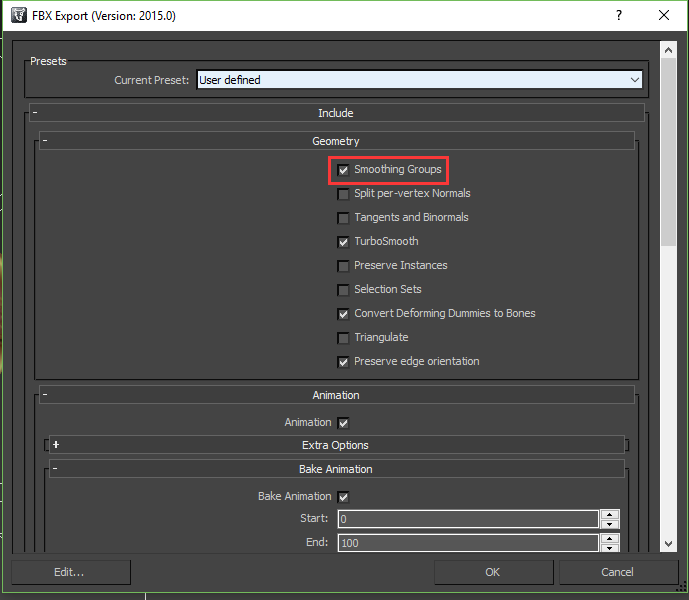Disable the Bake Animation checkbox
The image size is (689, 600).
pos(343,497)
